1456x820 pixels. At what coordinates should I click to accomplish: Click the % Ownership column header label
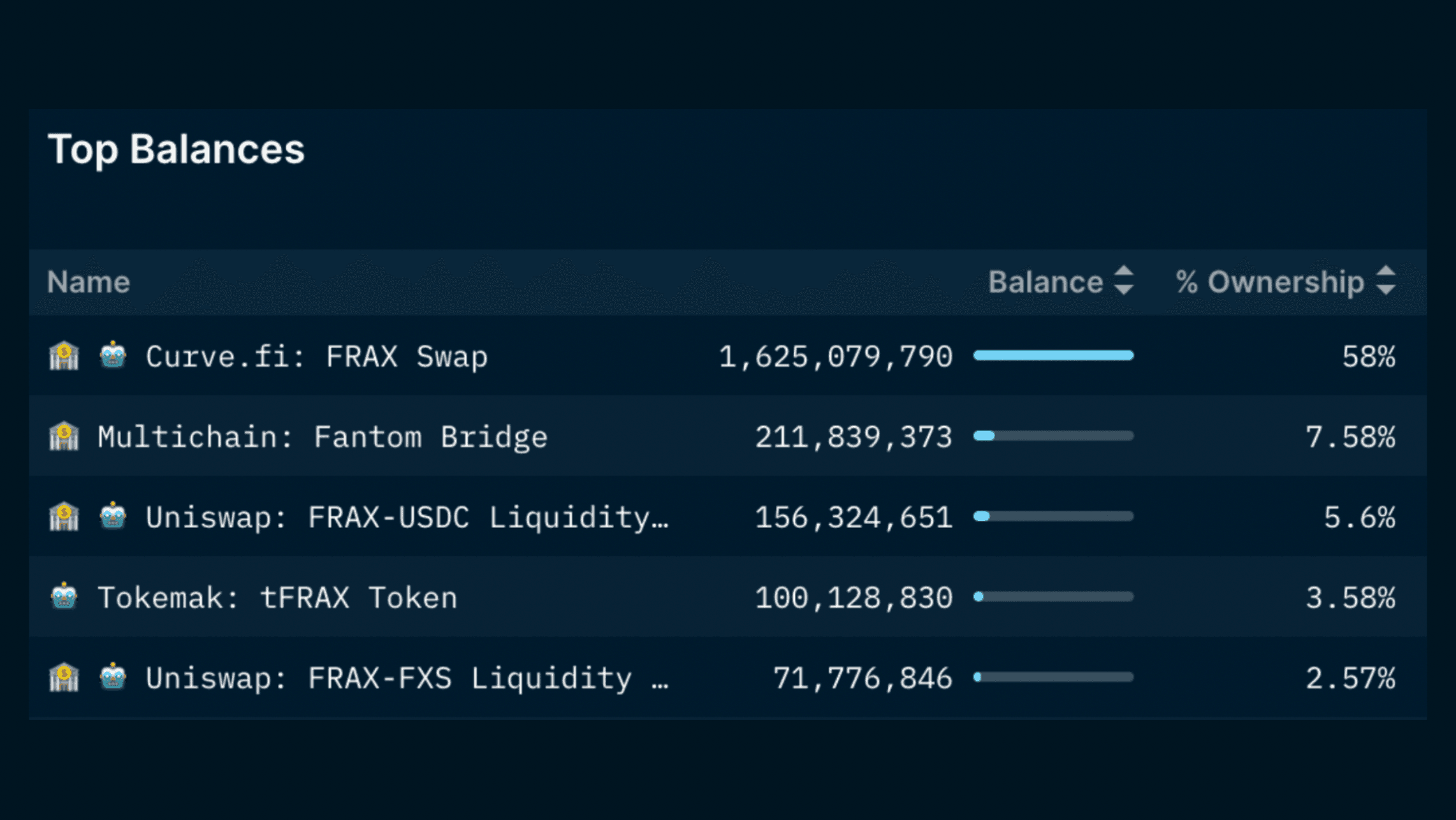[1270, 282]
